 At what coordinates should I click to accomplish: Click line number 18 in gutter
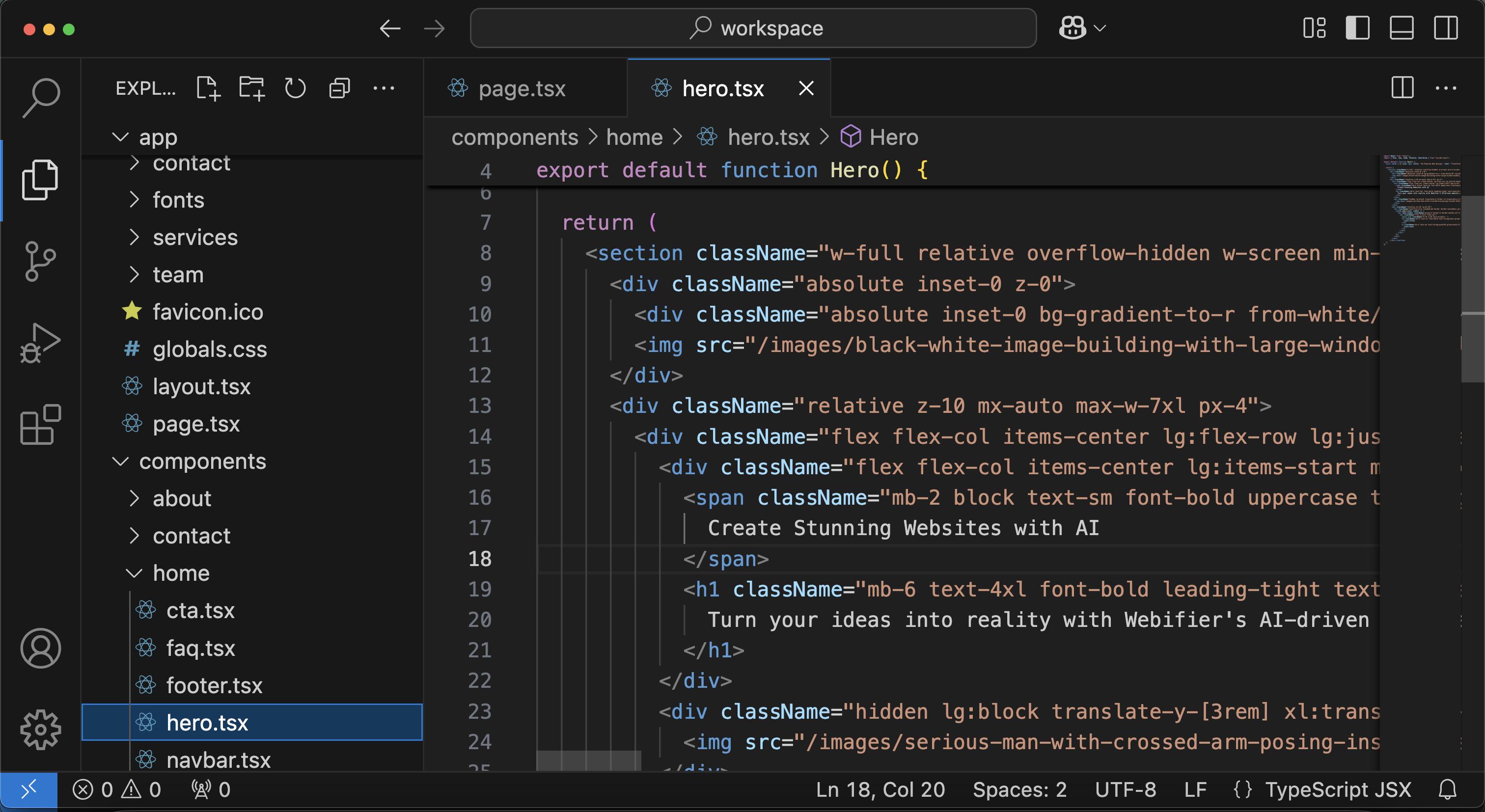480,558
